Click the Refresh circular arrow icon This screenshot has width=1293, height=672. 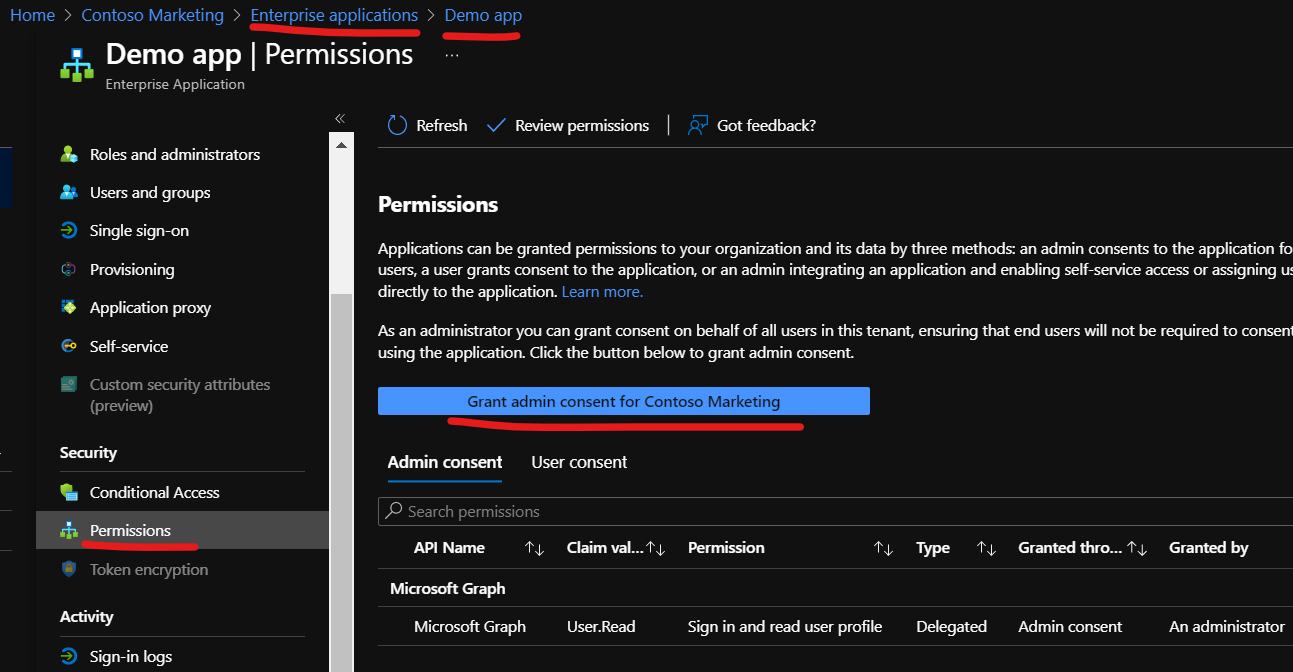397,125
